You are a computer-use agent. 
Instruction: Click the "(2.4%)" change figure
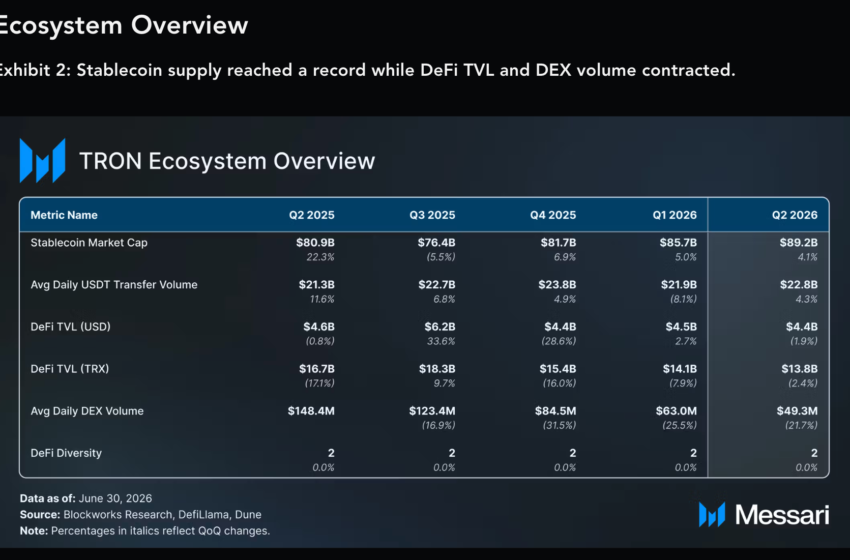click(803, 383)
